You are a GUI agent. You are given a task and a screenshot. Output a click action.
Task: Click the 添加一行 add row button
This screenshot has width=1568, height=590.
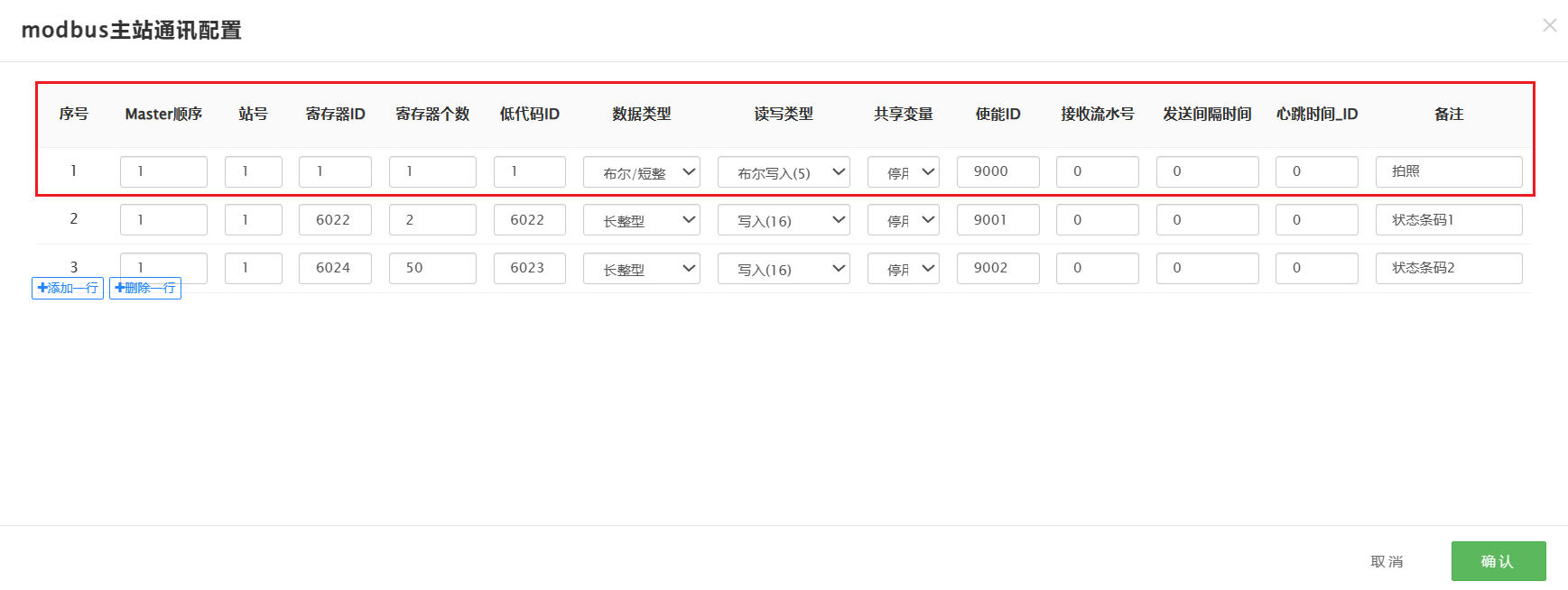pyautogui.click(x=68, y=288)
